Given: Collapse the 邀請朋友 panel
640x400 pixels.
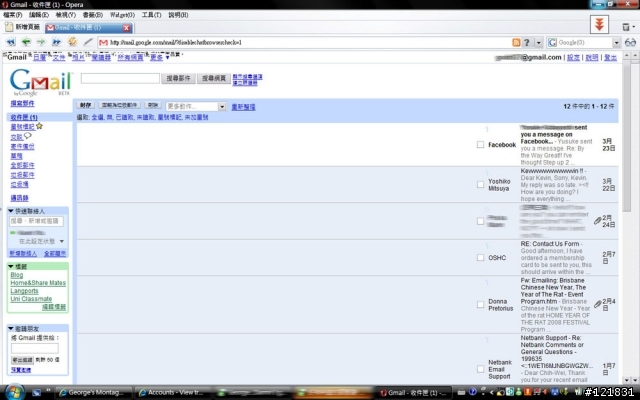Looking at the screenshot, I should click(x=11, y=328).
